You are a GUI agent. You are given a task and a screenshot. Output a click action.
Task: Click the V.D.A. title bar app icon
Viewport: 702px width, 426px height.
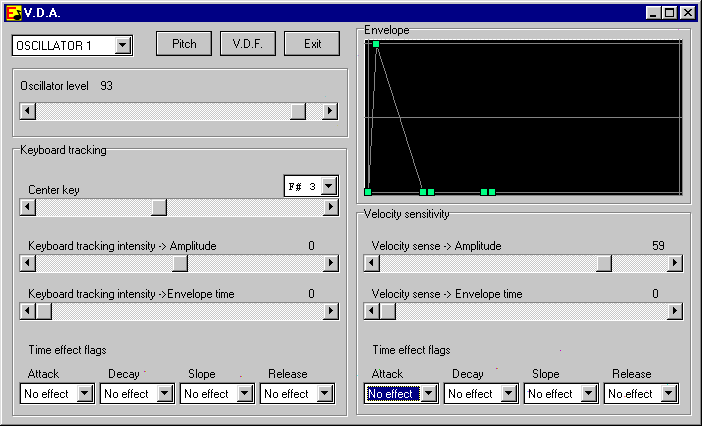(13, 13)
